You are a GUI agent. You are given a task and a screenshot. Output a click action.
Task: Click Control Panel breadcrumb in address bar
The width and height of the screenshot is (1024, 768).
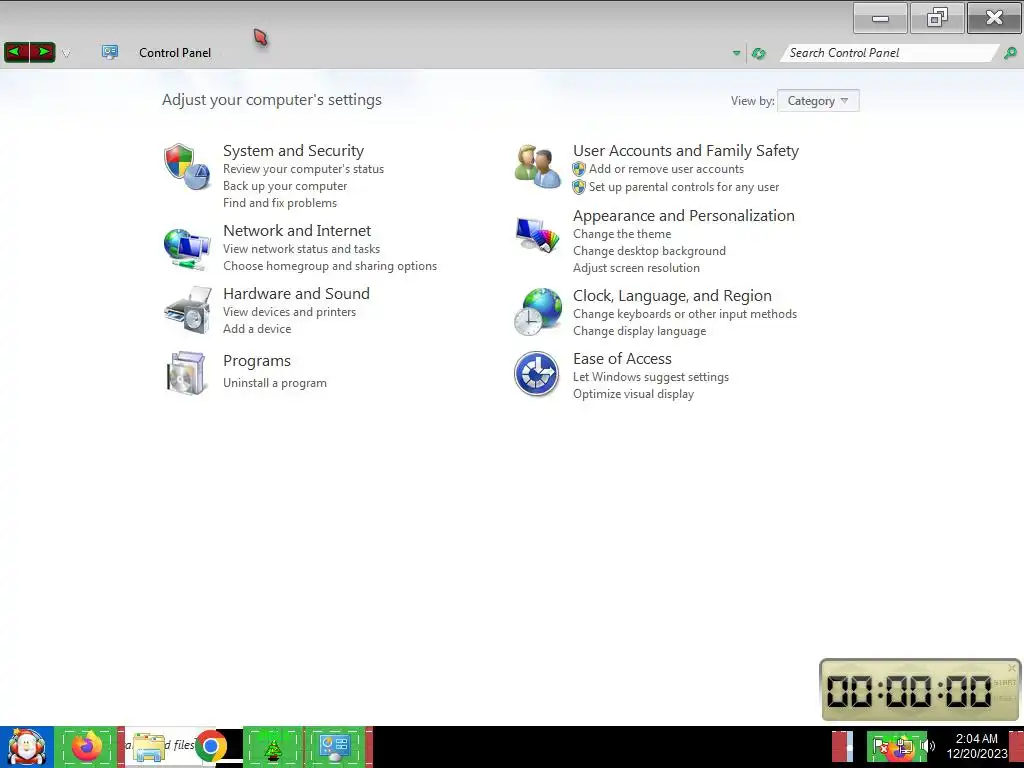(175, 53)
